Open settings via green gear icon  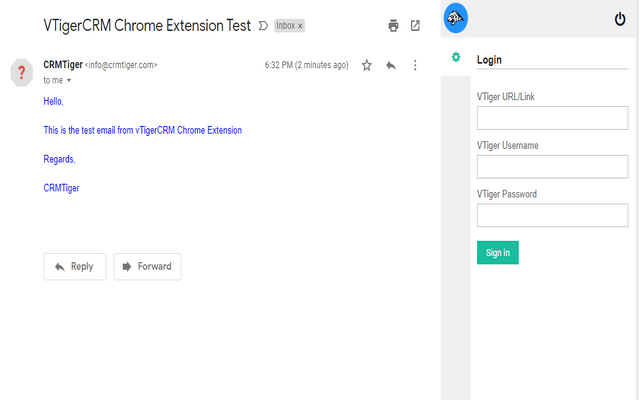[456, 57]
